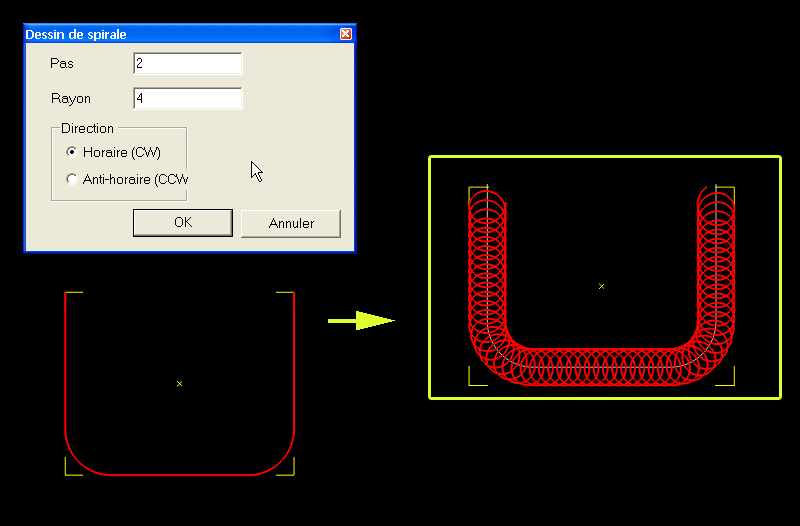Confirm spiral with OK button

[x=183, y=223]
